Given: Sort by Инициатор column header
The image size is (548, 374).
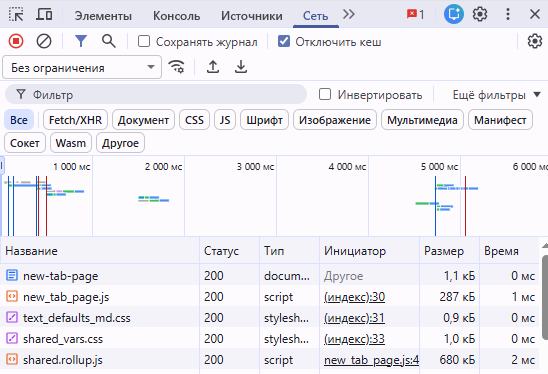Looking at the screenshot, I should coord(369,251).
